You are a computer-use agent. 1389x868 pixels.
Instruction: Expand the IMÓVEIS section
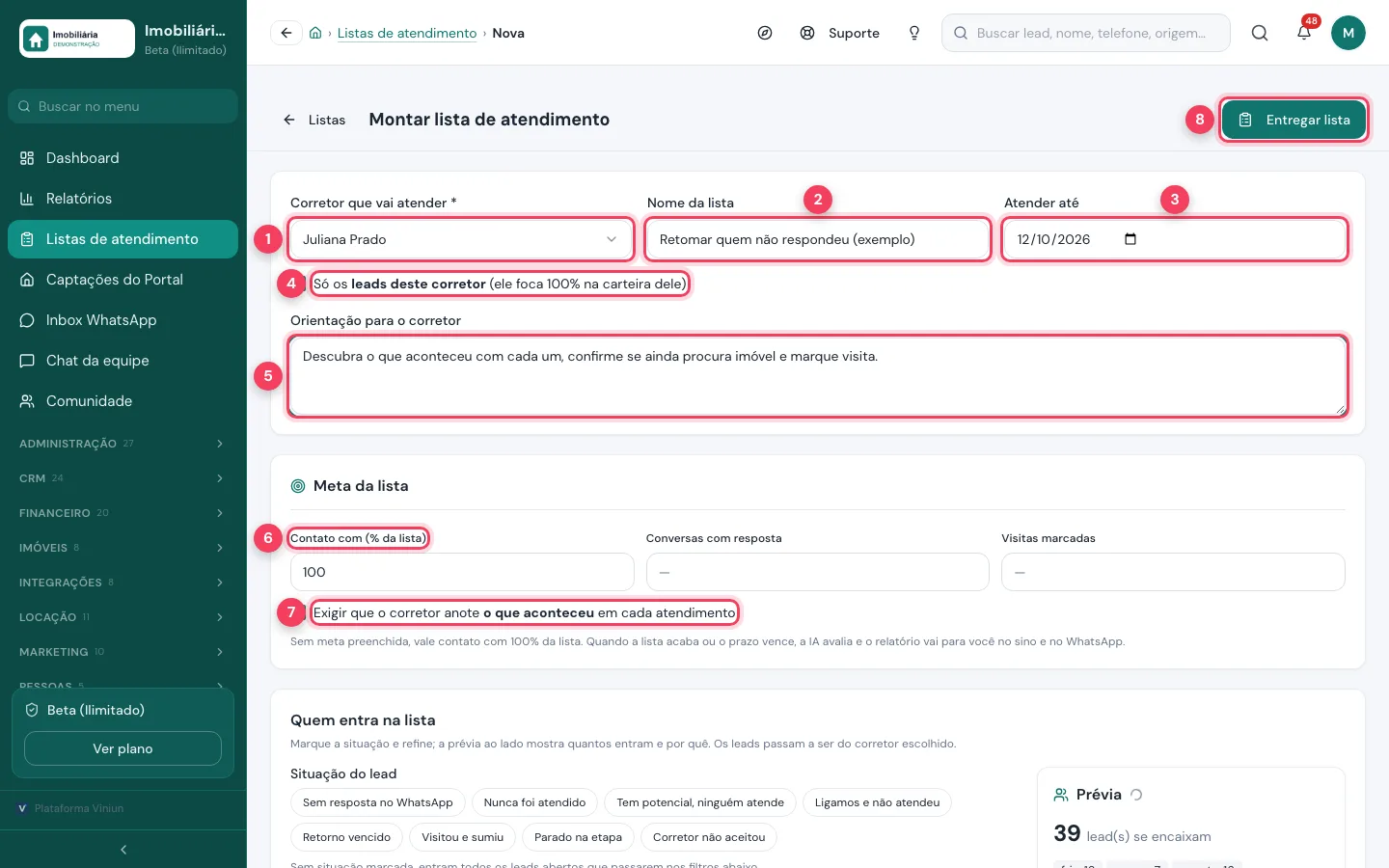123,548
